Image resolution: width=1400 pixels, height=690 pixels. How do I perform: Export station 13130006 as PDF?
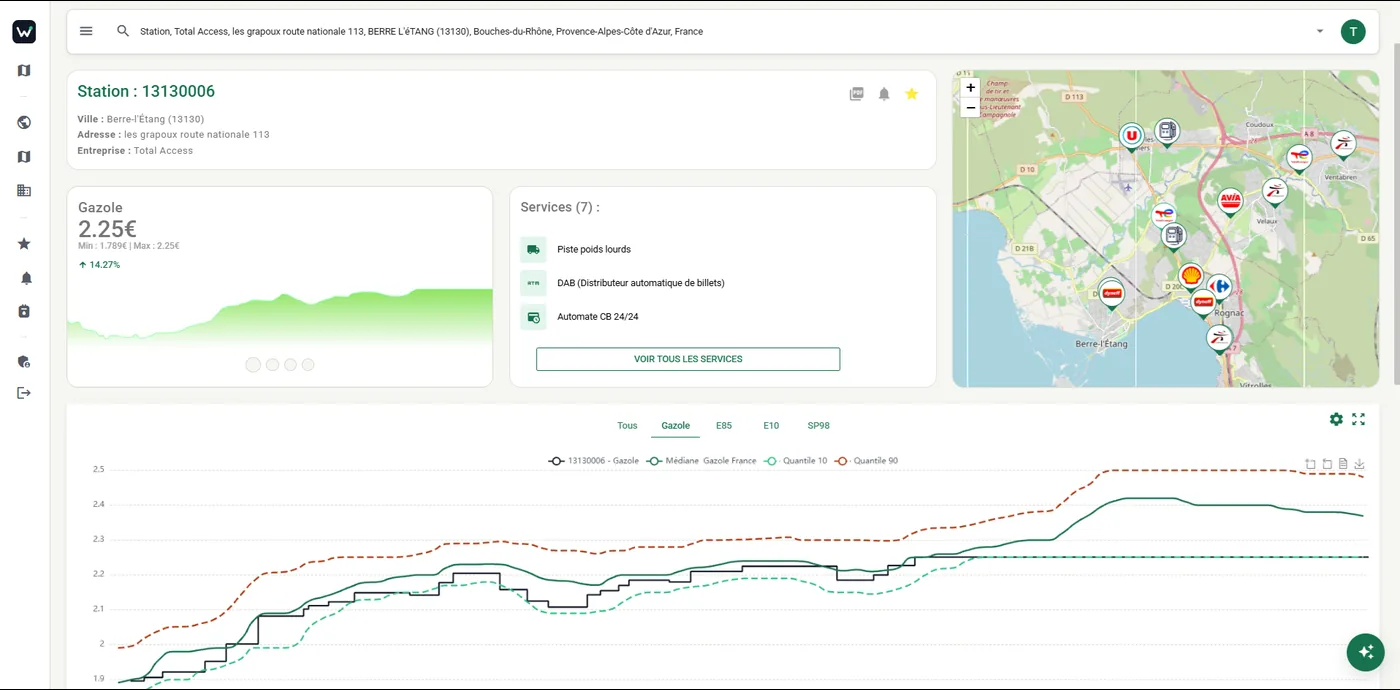point(856,94)
